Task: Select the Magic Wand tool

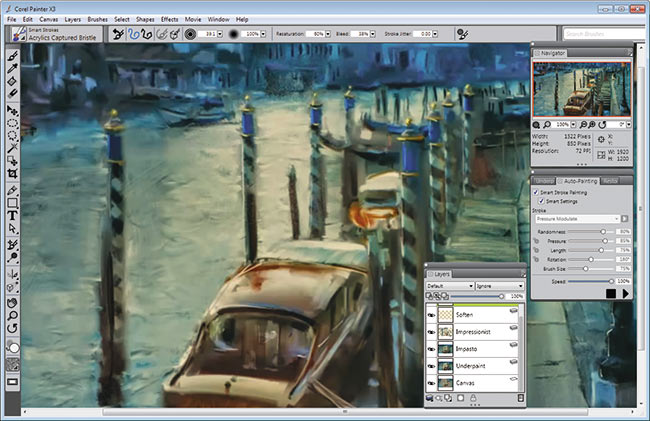Action: point(12,148)
